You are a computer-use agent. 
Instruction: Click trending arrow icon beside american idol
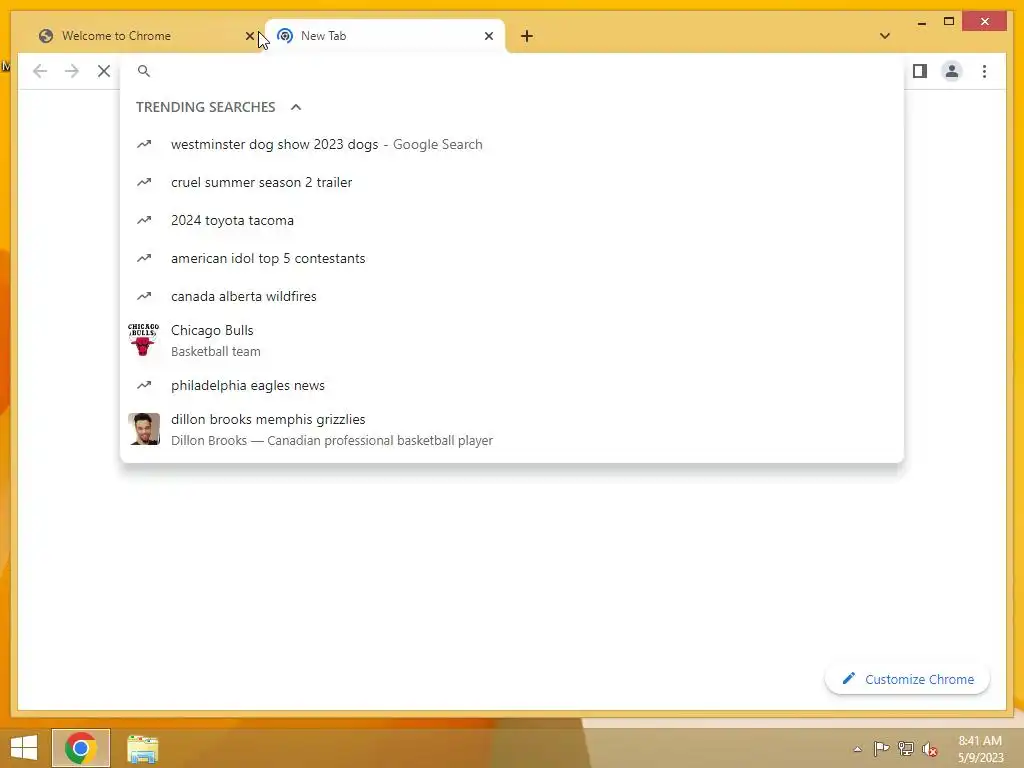144,258
